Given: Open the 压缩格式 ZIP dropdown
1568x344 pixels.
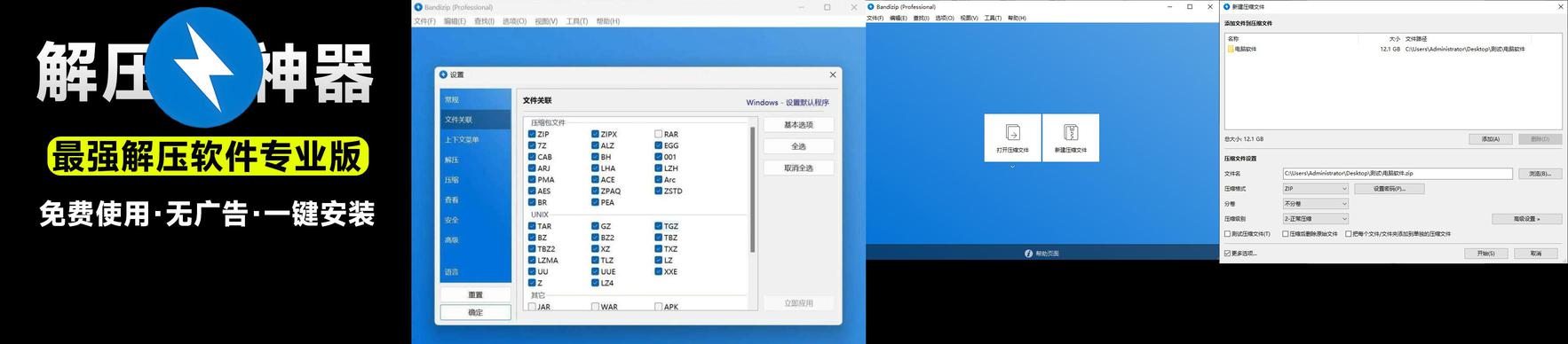Looking at the screenshot, I should 1316,189.
